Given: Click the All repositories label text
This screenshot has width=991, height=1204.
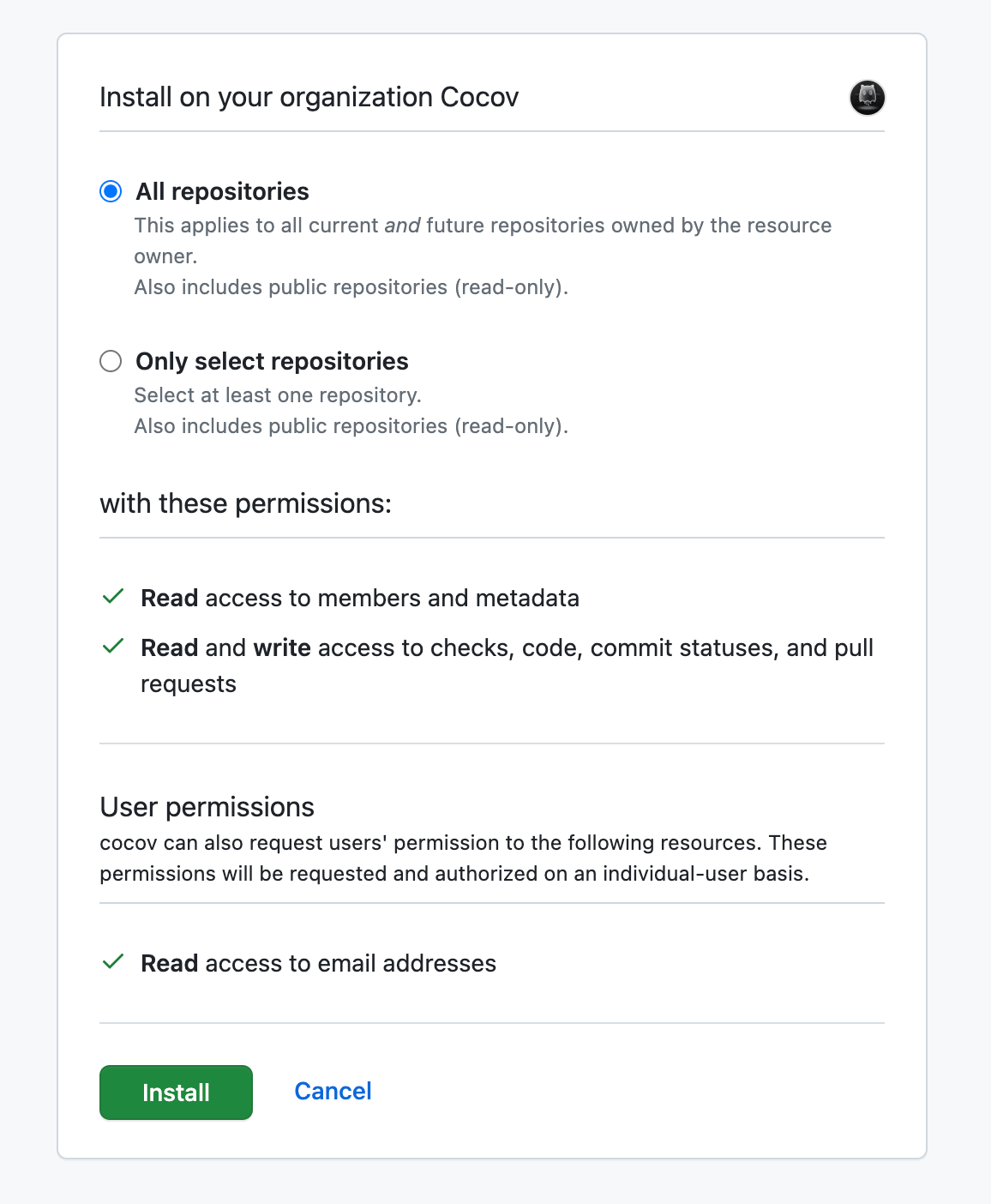Looking at the screenshot, I should click(222, 191).
